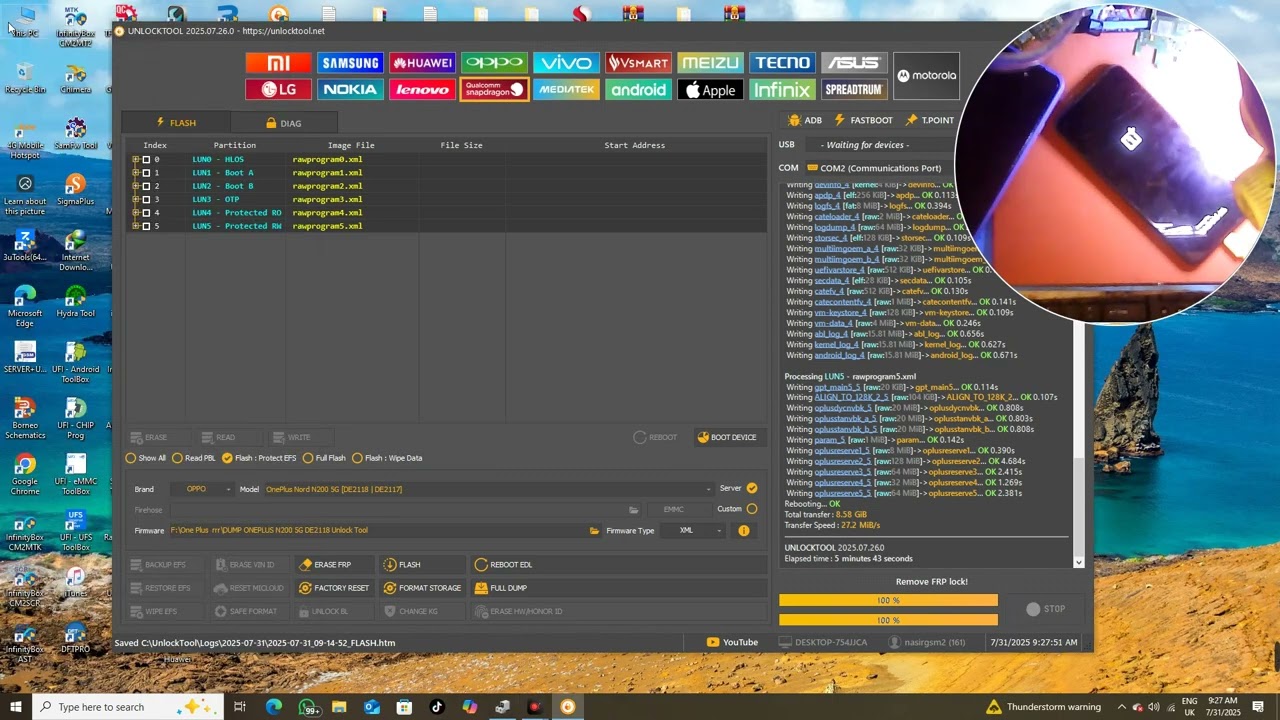Select the Xiaomi Mi brand icon

tap(278, 63)
